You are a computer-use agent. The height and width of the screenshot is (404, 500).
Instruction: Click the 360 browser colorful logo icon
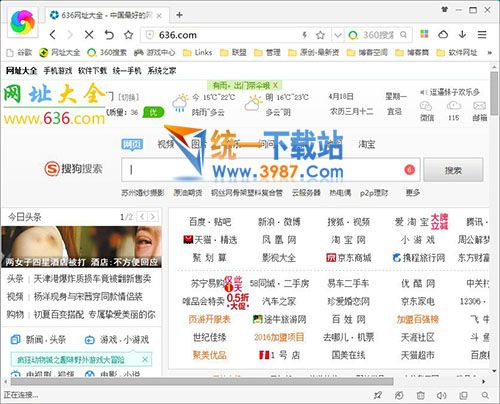click(23, 22)
